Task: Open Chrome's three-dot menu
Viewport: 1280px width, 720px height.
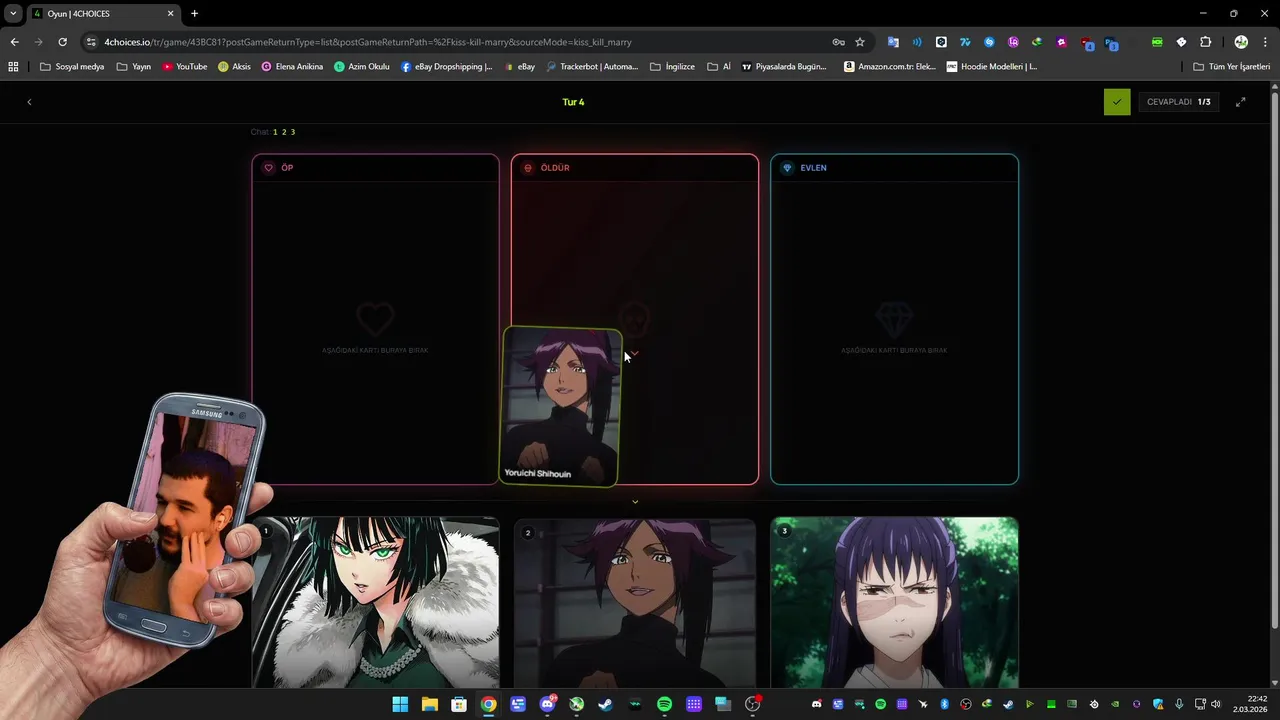Action: click(1264, 42)
